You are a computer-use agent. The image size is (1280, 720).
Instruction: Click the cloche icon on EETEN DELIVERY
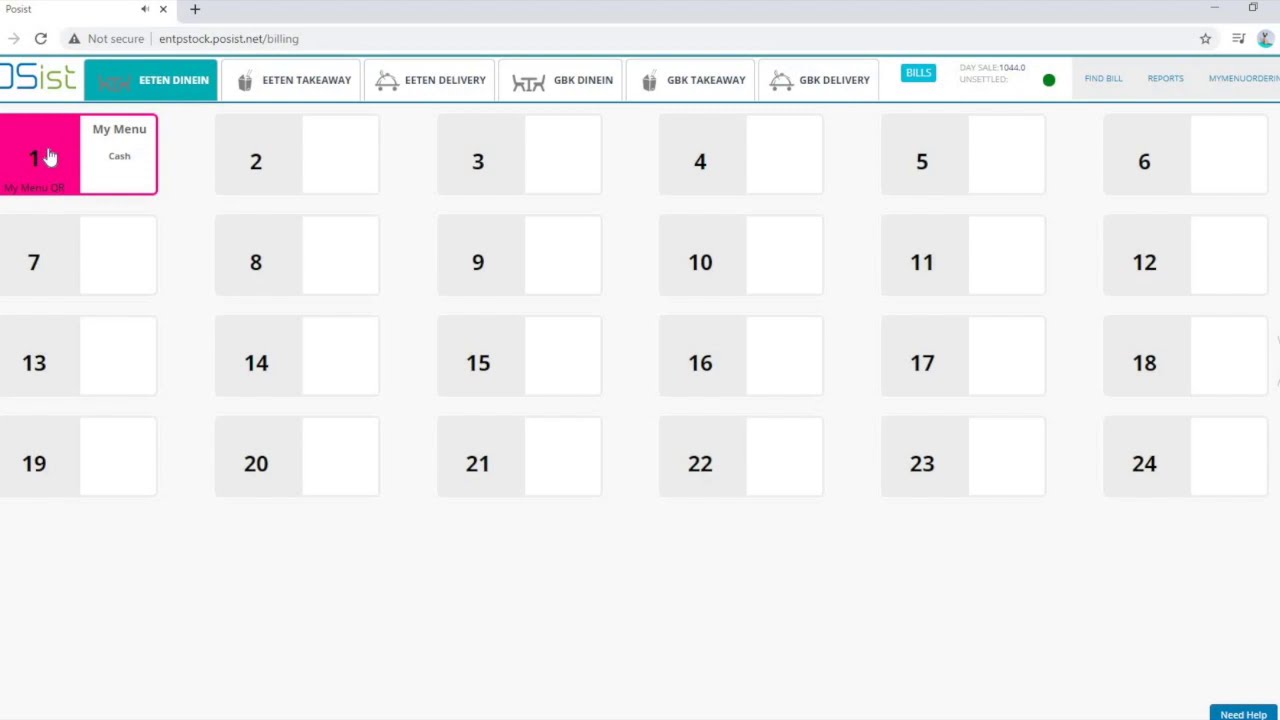point(387,82)
